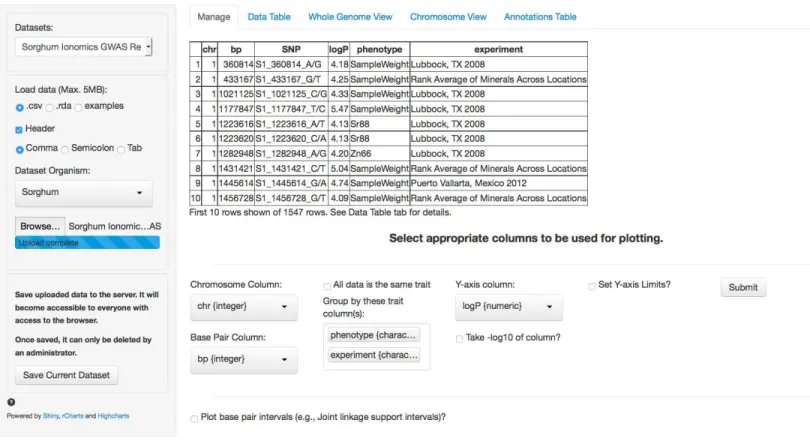This screenshot has height=441, width=810.
Task: Check Plot base pair intervals option
Action: tap(194, 418)
